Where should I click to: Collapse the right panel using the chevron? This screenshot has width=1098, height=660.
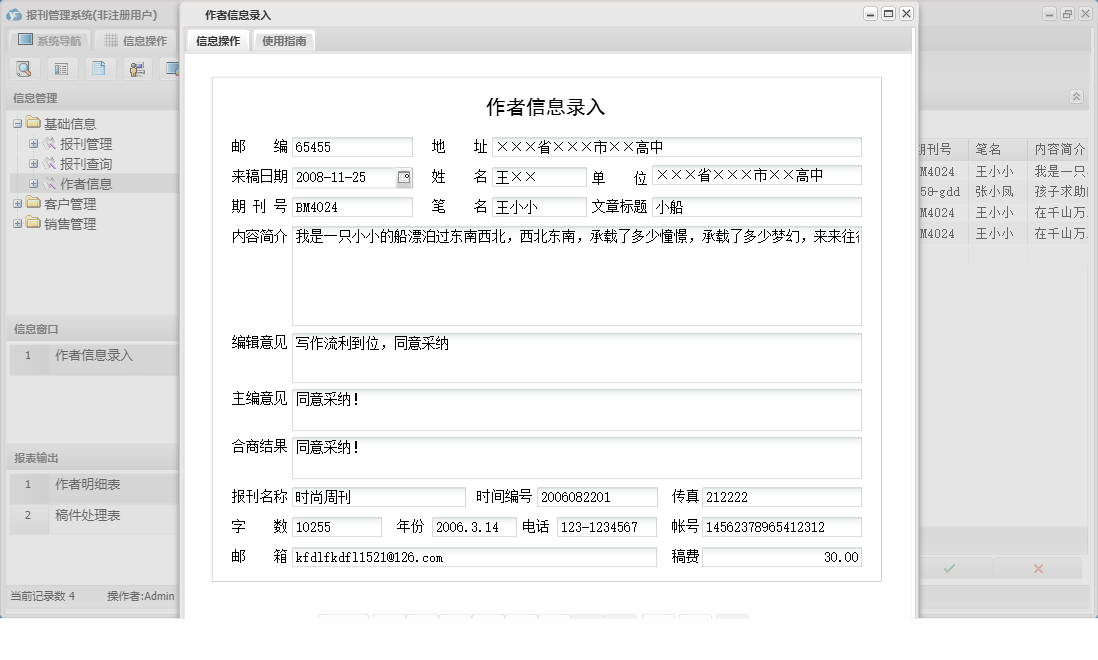click(1077, 97)
